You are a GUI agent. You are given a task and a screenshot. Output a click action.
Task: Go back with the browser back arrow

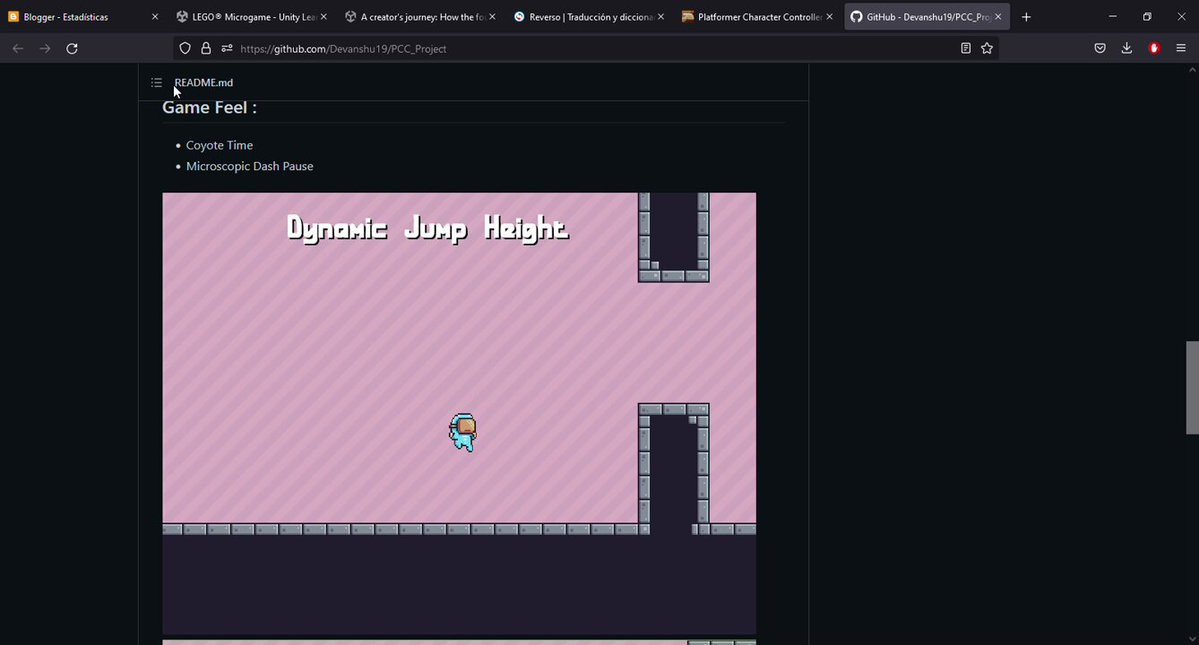tap(18, 48)
